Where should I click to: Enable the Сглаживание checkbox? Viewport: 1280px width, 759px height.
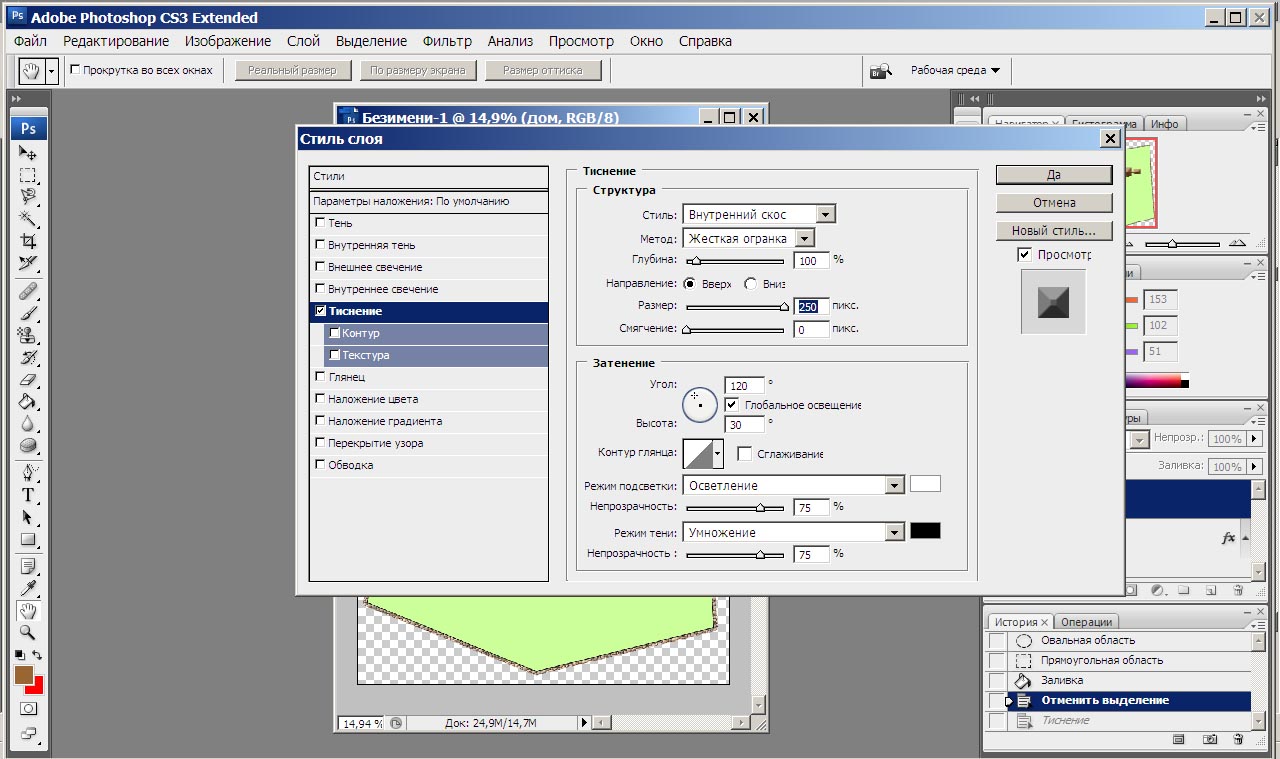coord(744,454)
